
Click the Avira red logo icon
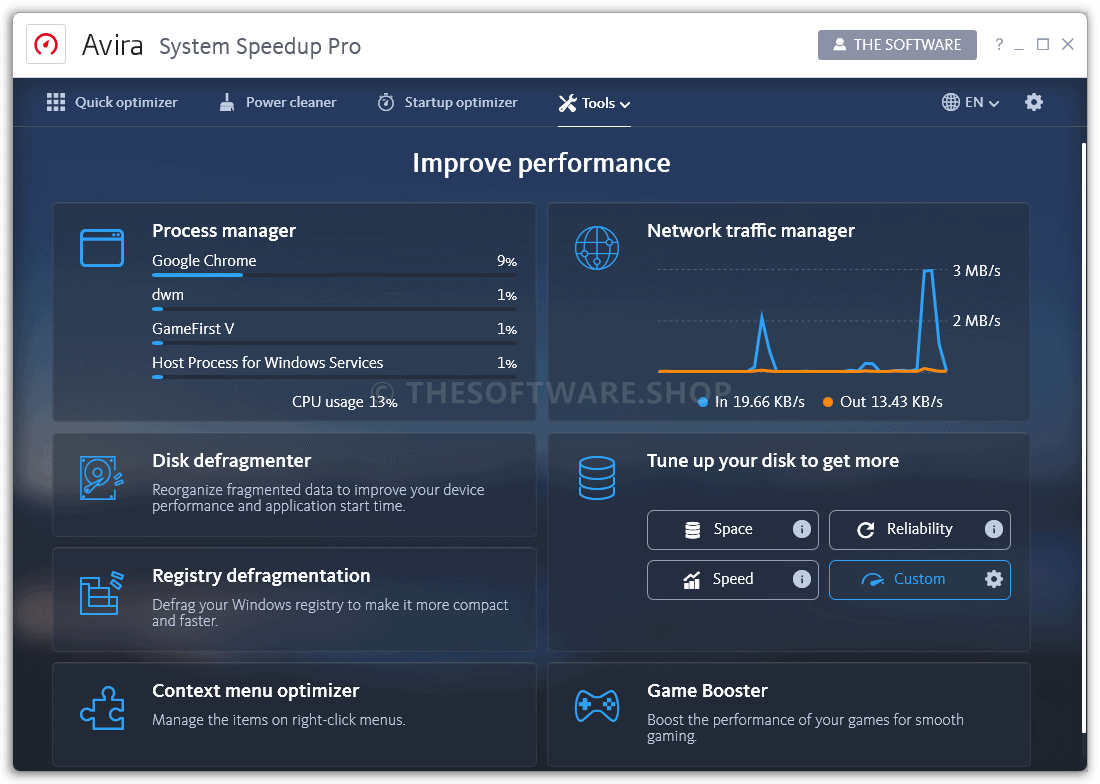46,45
